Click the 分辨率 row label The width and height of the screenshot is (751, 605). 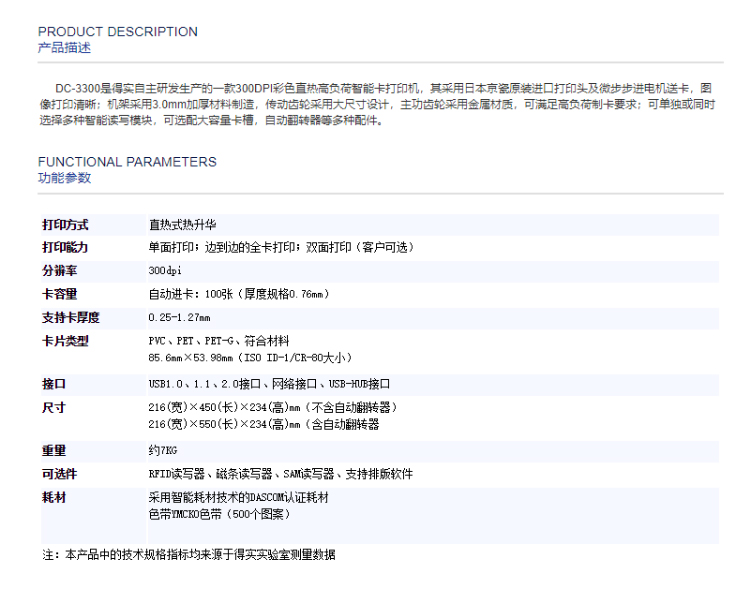[59, 271]
